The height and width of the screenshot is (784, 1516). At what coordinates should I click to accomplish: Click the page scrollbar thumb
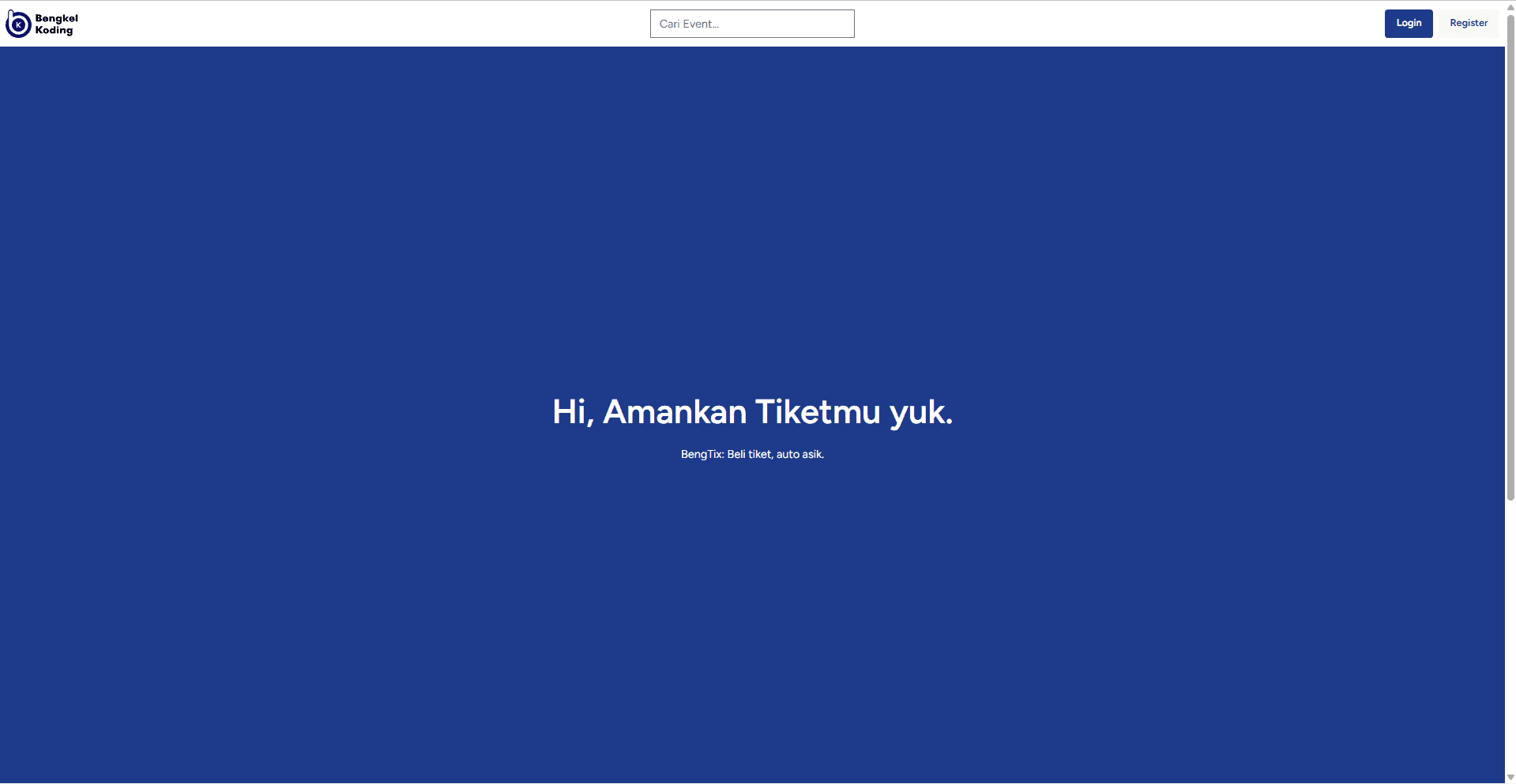point(1510,257)
